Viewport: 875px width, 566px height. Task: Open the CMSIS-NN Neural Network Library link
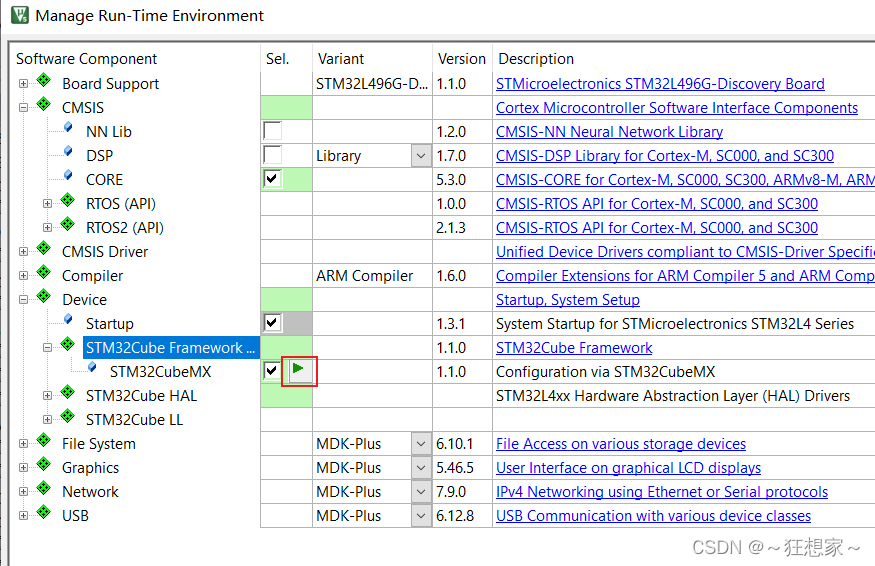(609, 132)
